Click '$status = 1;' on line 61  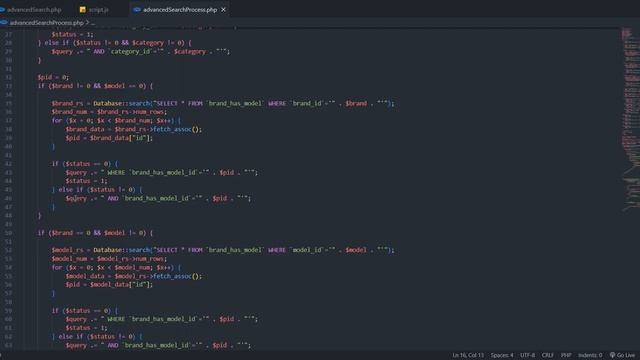click(87, 328)
